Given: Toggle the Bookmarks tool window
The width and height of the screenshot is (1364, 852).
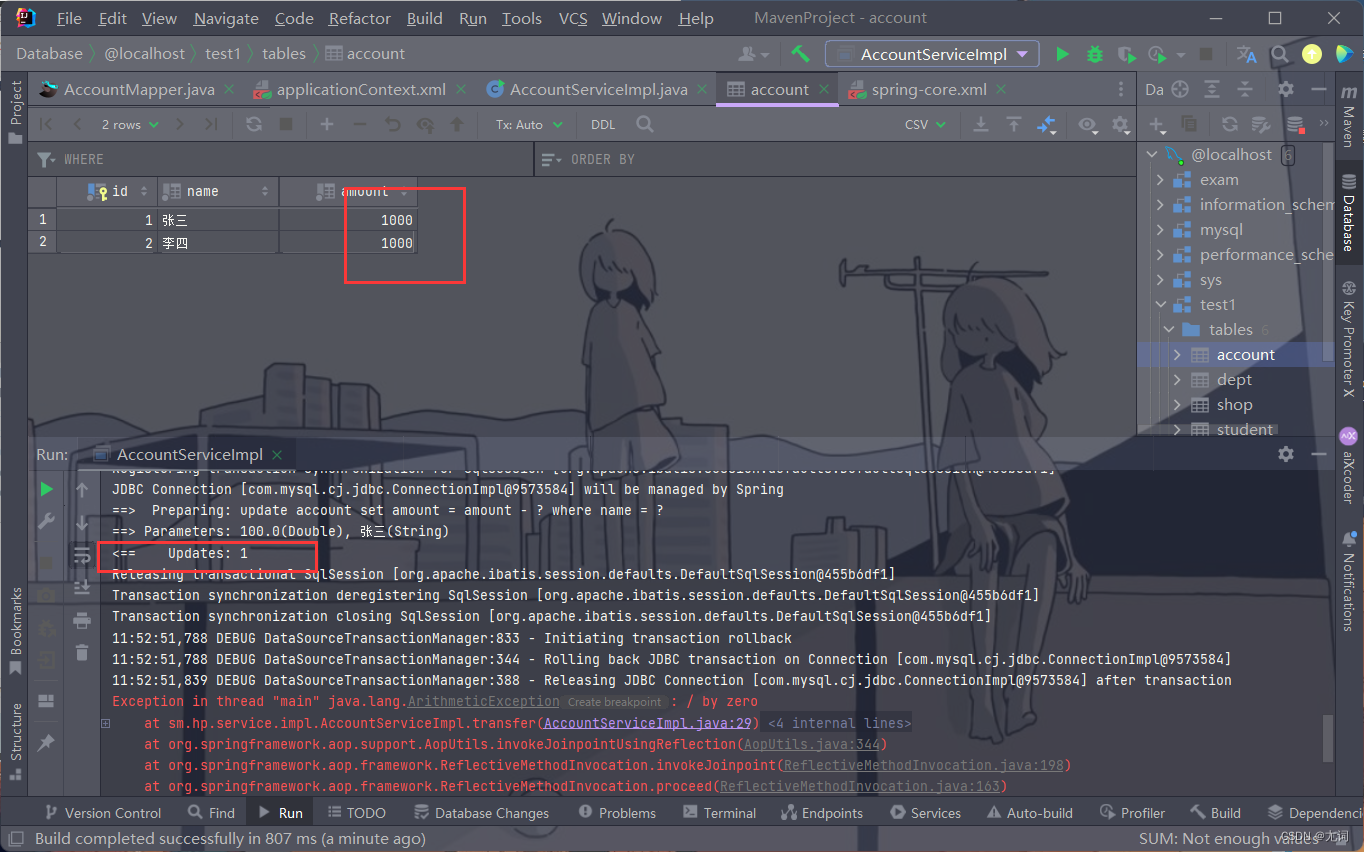Looking at the screenshot, I should 15,630.
